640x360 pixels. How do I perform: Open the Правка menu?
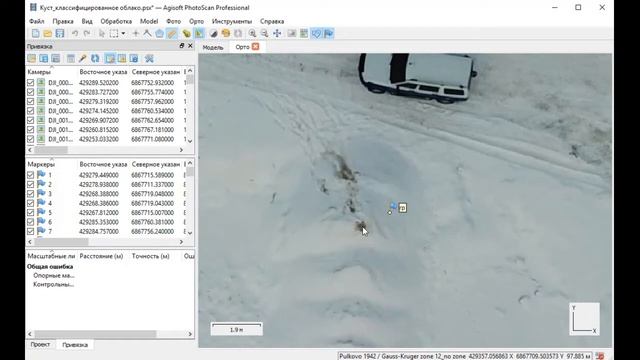pos(63,21)
